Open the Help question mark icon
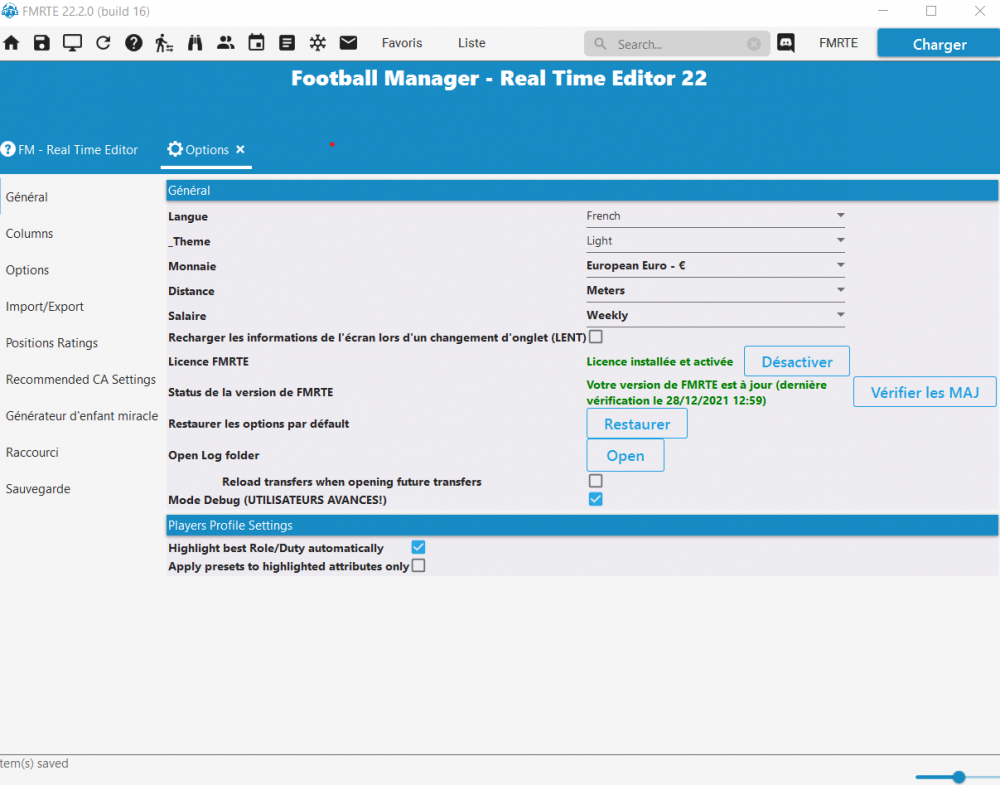The width and height of the screenshot is (1000, 785). pyautogui.click(x=133, y=43)
